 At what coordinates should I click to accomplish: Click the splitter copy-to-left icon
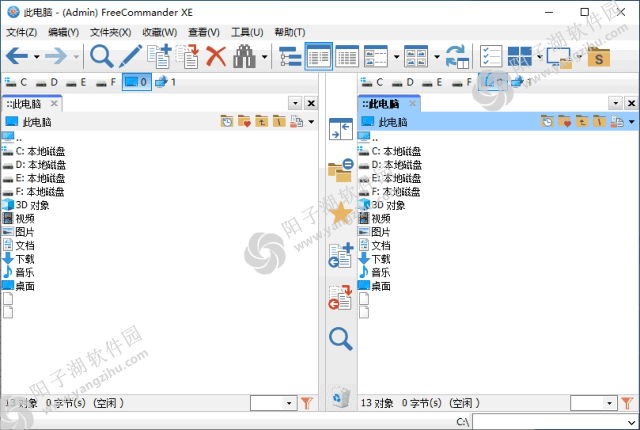[x=341, y=255]
